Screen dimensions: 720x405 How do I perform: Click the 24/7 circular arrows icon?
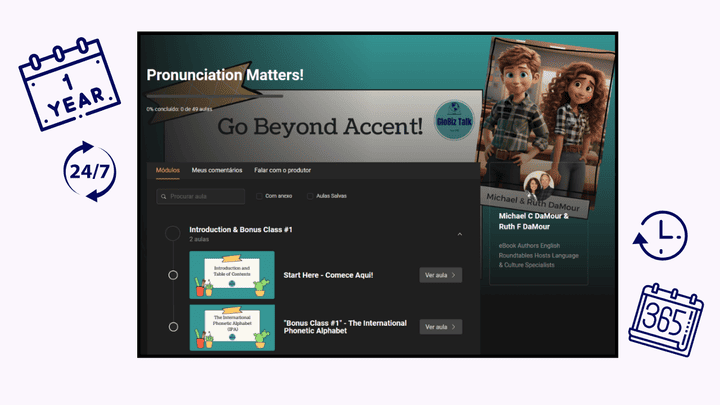(90, 171)
